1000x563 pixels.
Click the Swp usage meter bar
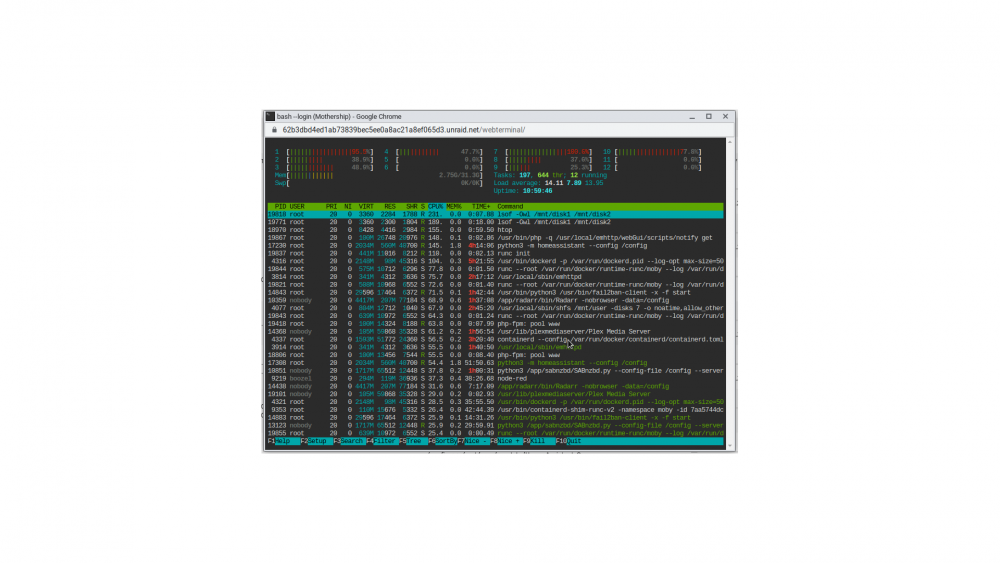coord(378,183)
